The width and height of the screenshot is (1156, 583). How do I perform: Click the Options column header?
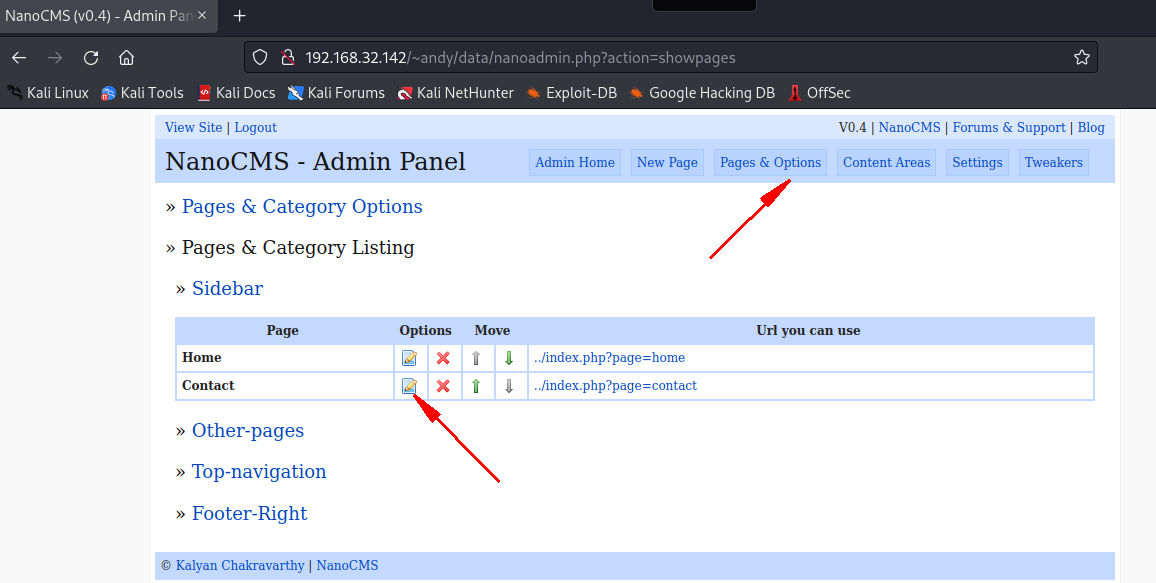[x=425, y=330]
